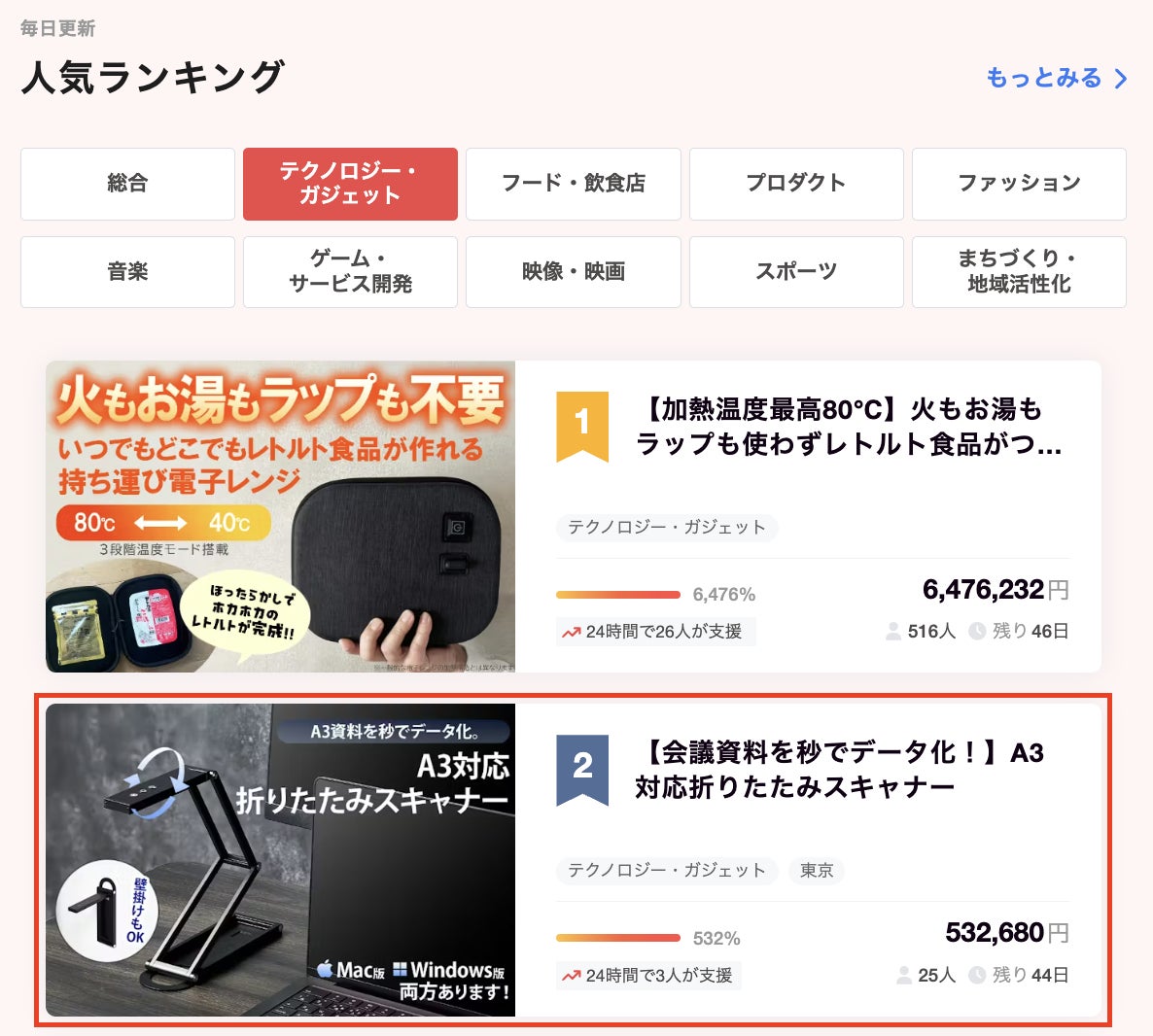Choose the 音楽 category tab

point(128,272)
